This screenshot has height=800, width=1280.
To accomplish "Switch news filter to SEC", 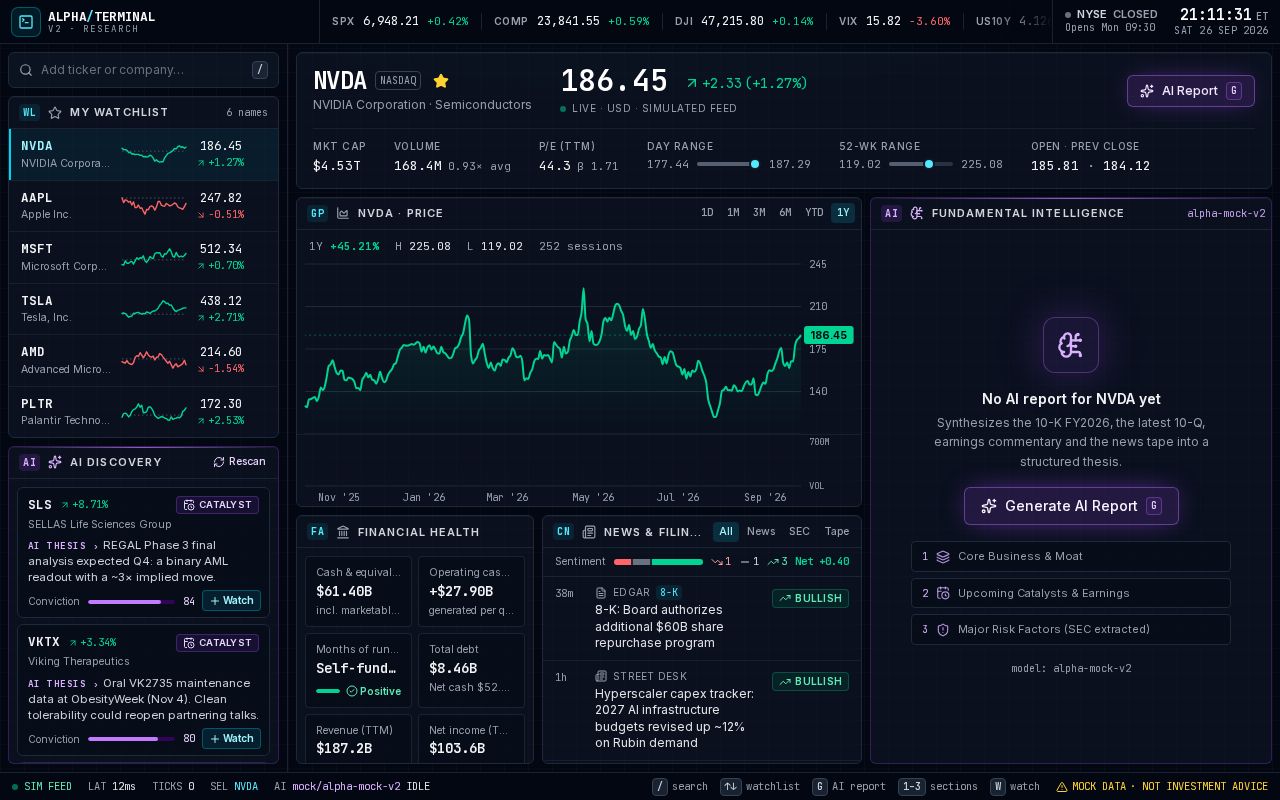I will coord(799,532).
